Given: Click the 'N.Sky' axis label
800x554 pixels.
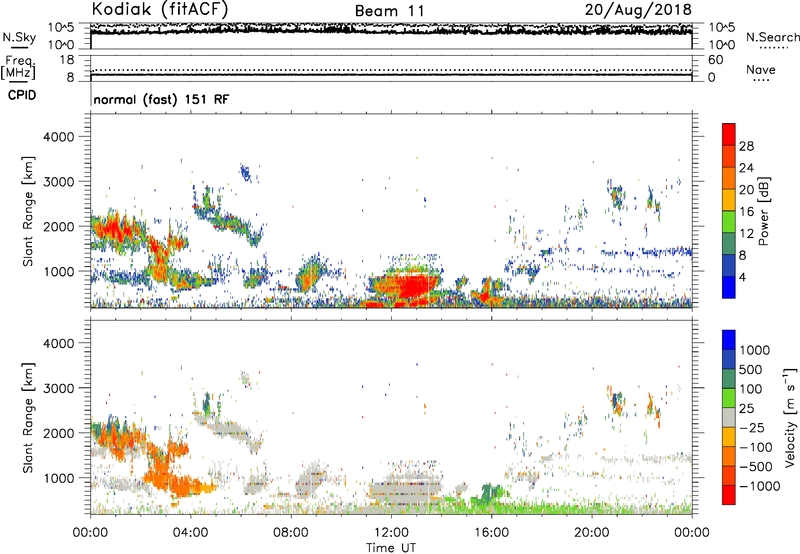Looking at the screenshot, I should (19, 37).
